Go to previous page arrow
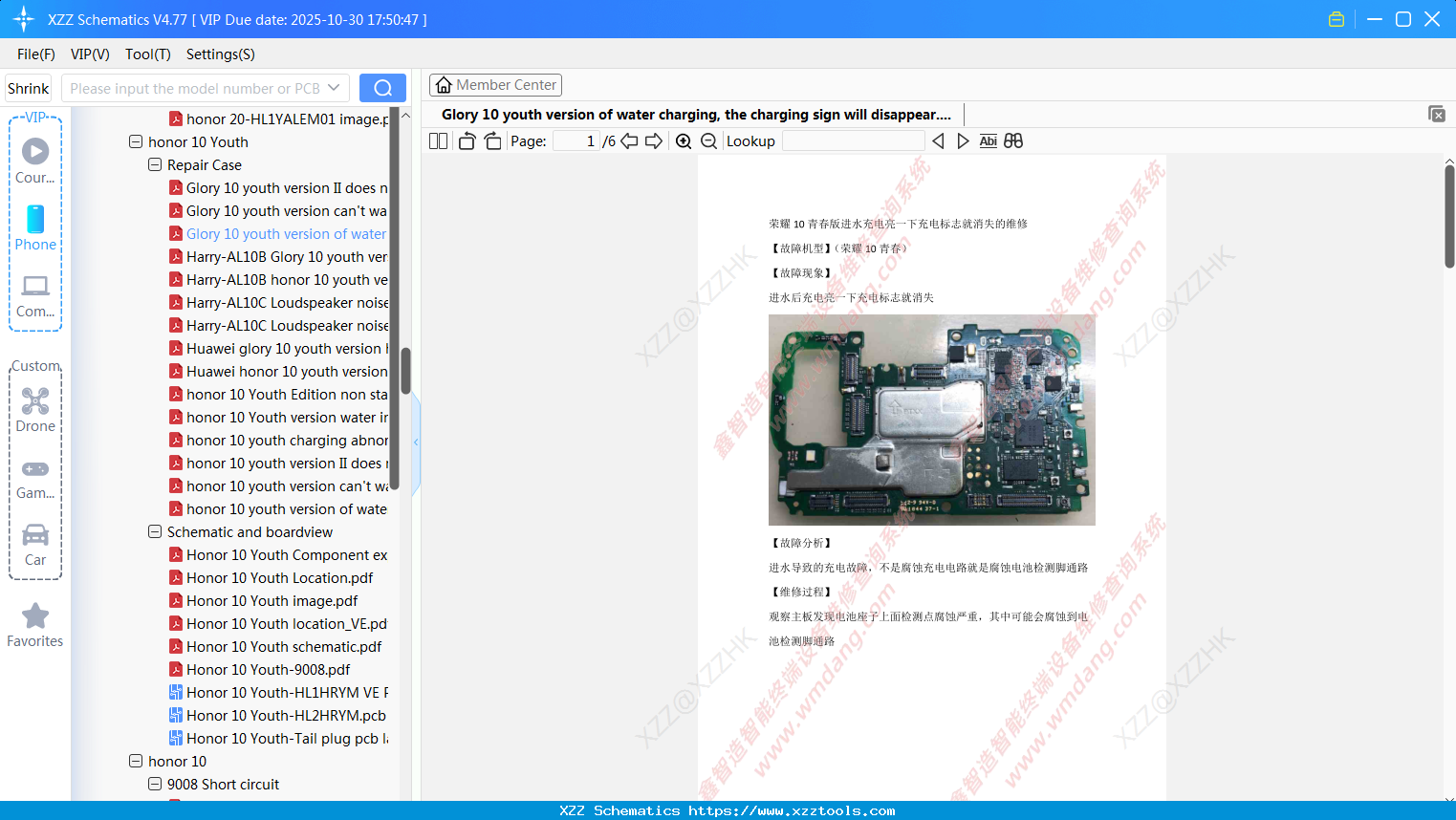 (629, 141)
